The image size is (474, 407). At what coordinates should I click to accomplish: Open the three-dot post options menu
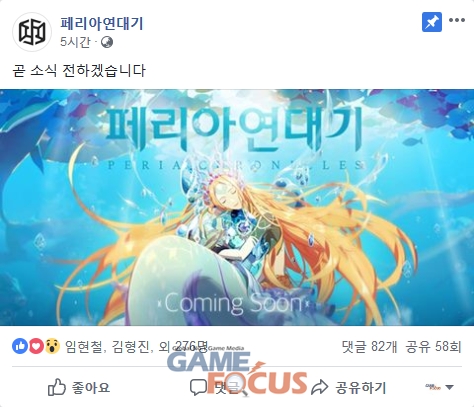[x=457, y=20]
